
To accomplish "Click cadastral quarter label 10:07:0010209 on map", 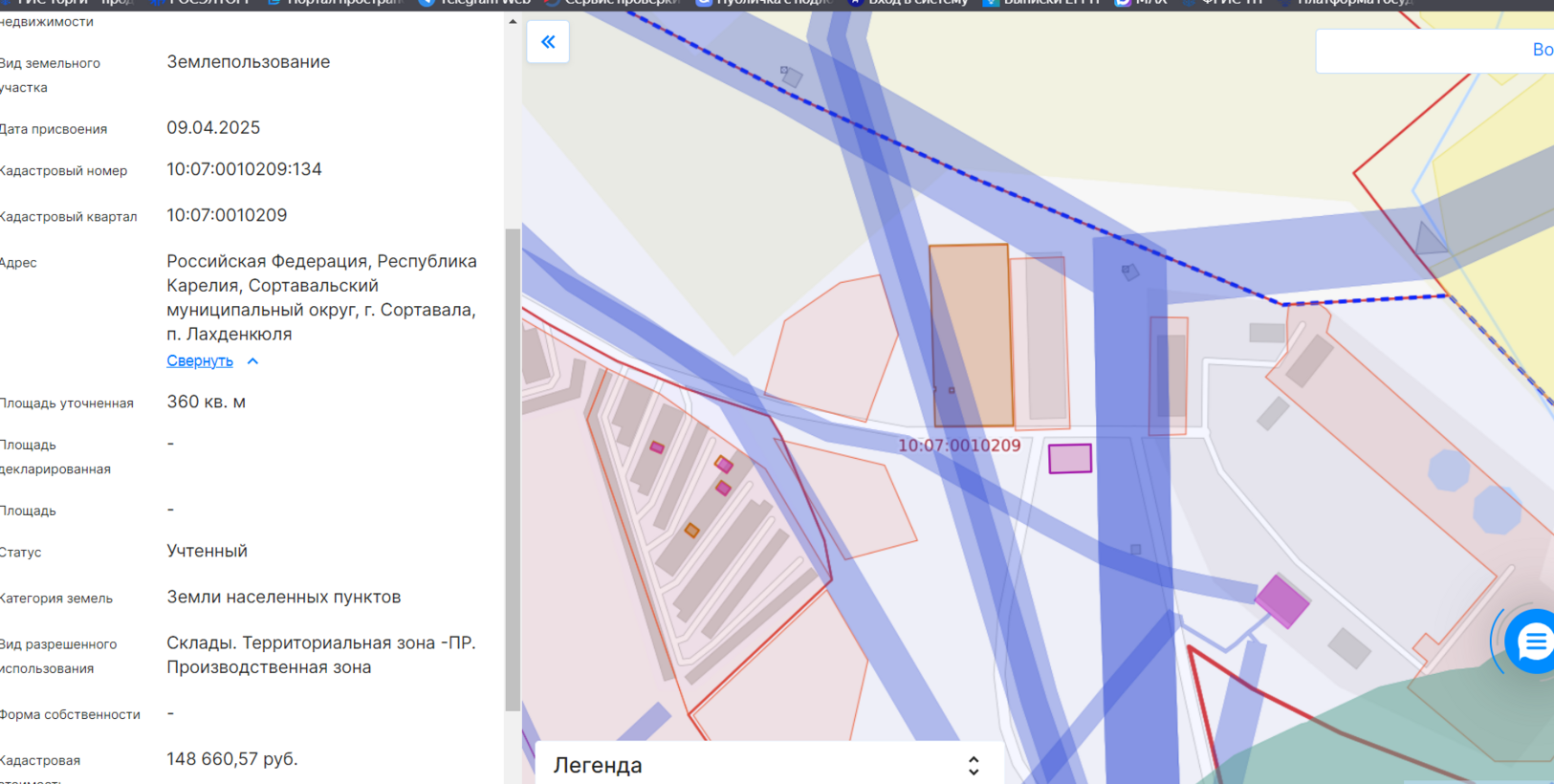I will 959,446.
